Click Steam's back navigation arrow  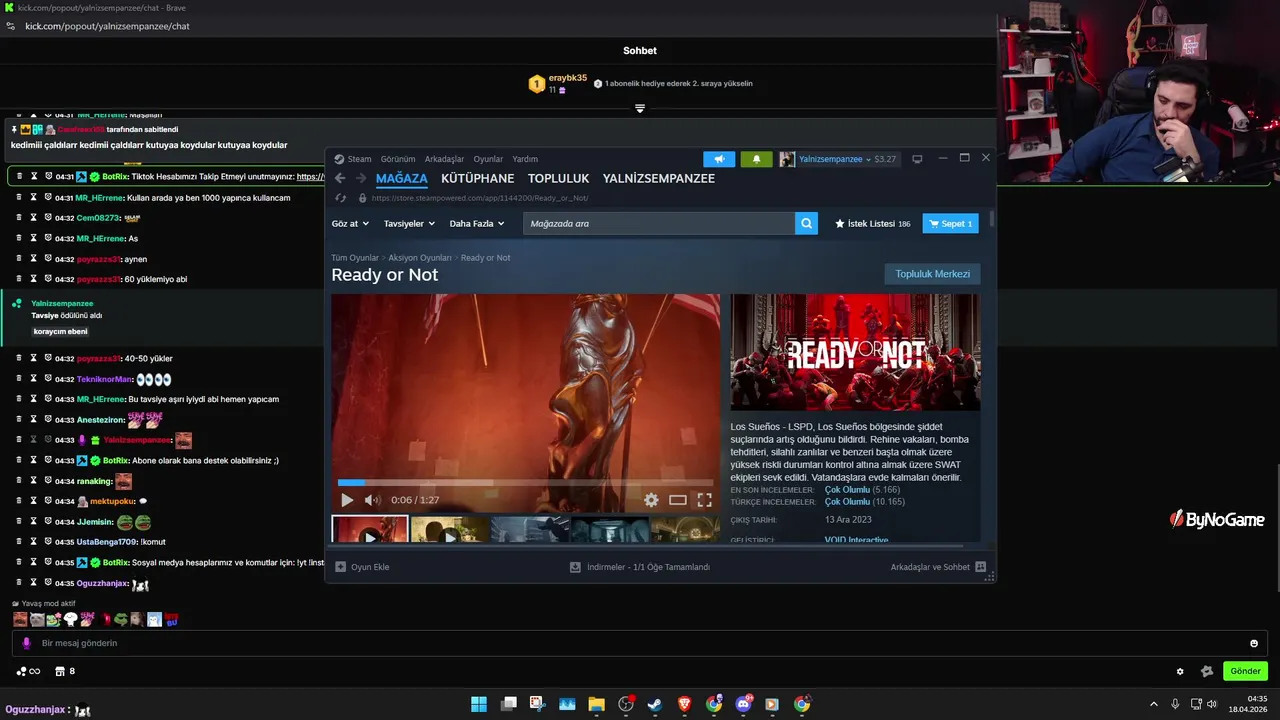coord(340,179)
